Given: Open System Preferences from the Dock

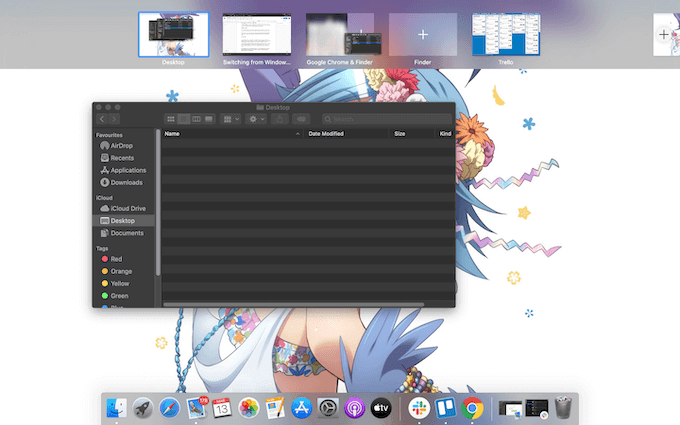Looking at the screenshot, I should 328,408.
